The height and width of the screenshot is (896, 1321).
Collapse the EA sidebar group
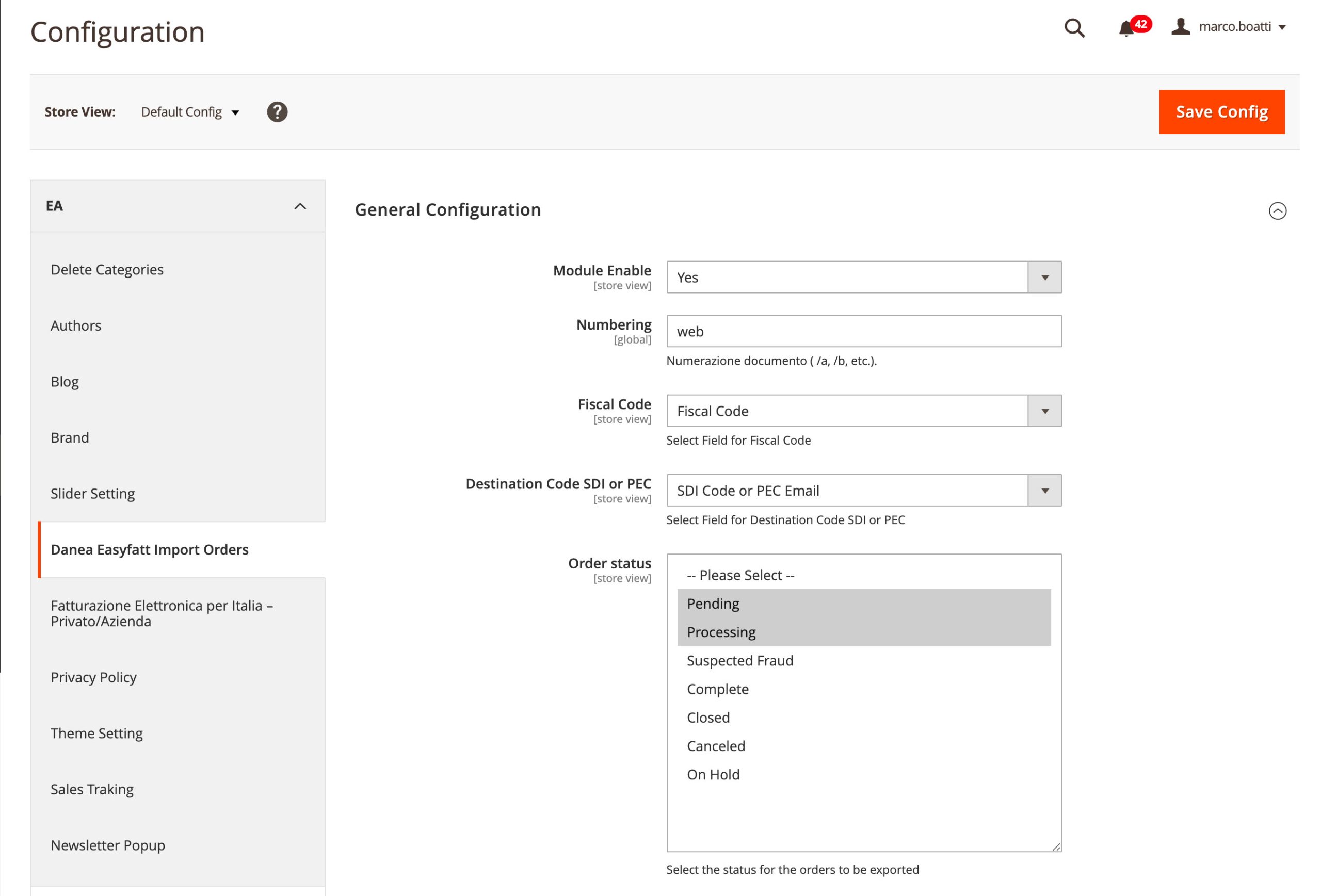(x=178, y=206)
